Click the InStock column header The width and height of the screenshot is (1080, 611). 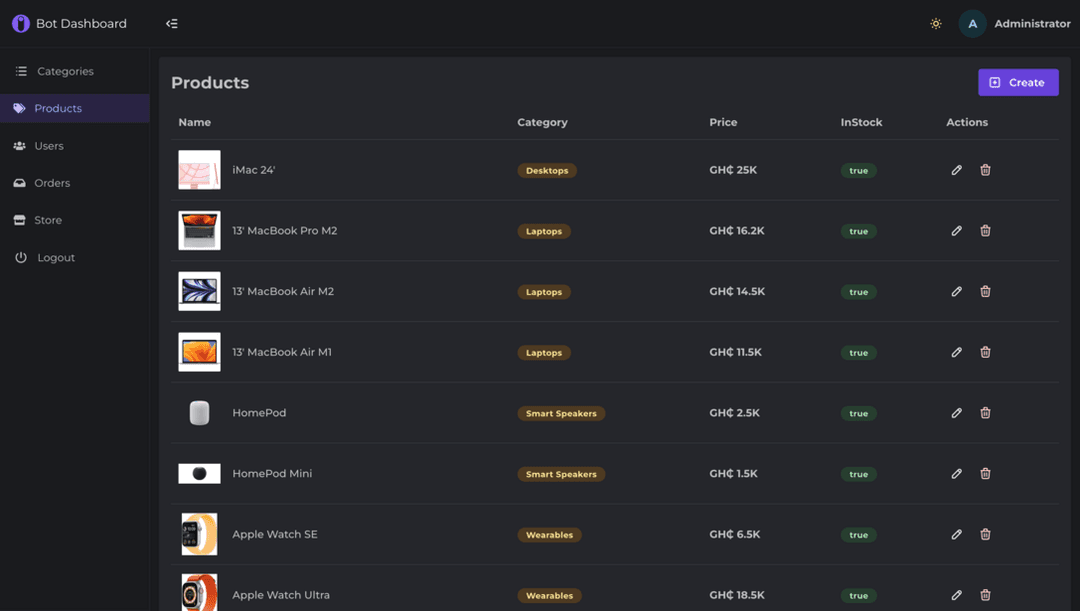tap(861, 122)
